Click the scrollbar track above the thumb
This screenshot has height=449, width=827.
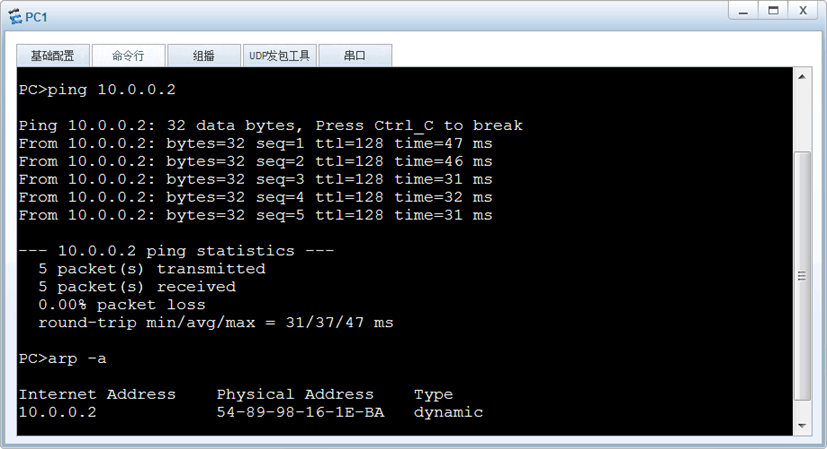click(x=802, y=119)
